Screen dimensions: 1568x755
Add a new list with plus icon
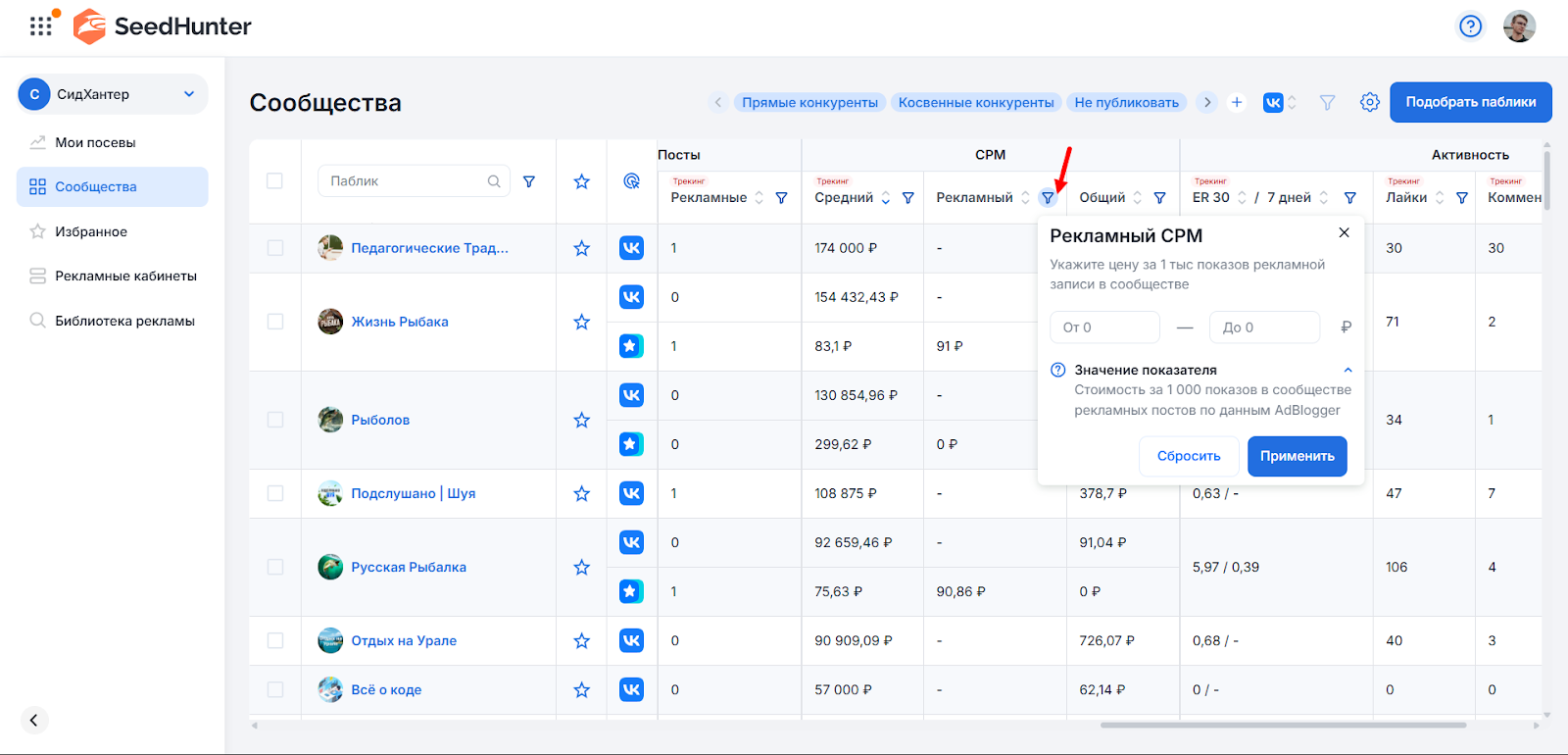coord(1237,102)
